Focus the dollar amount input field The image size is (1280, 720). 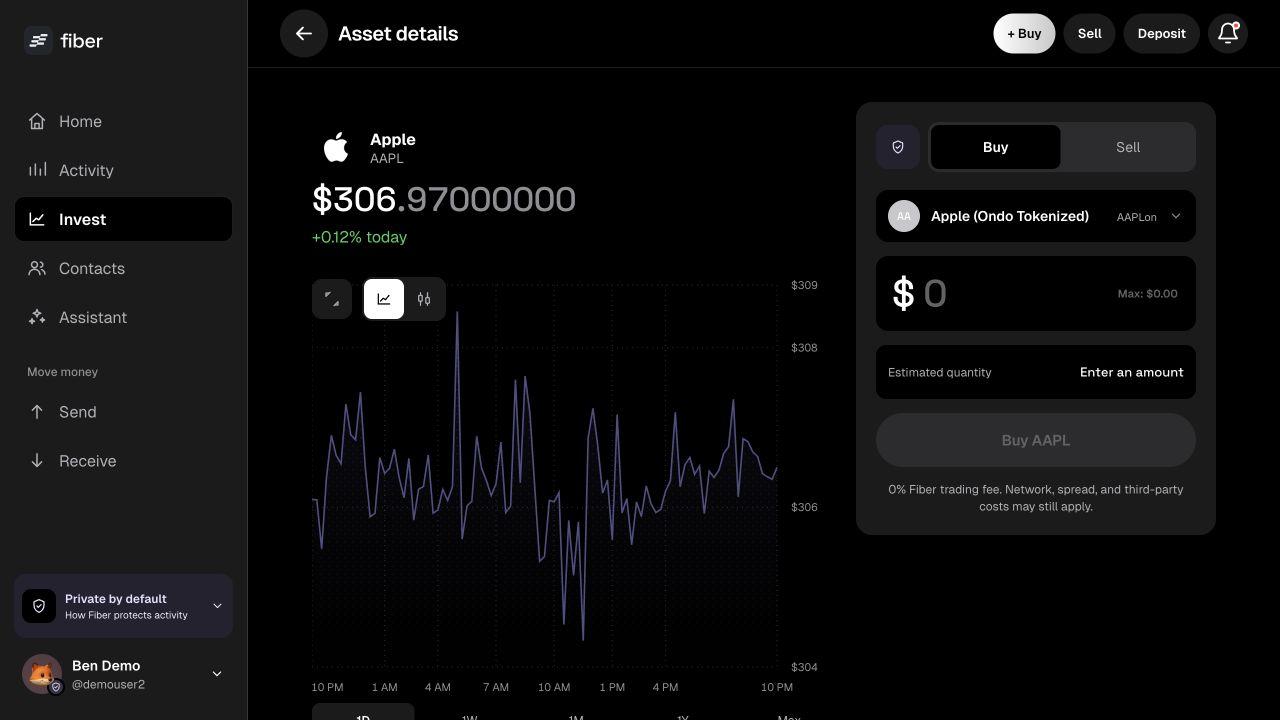point(1036,294)
